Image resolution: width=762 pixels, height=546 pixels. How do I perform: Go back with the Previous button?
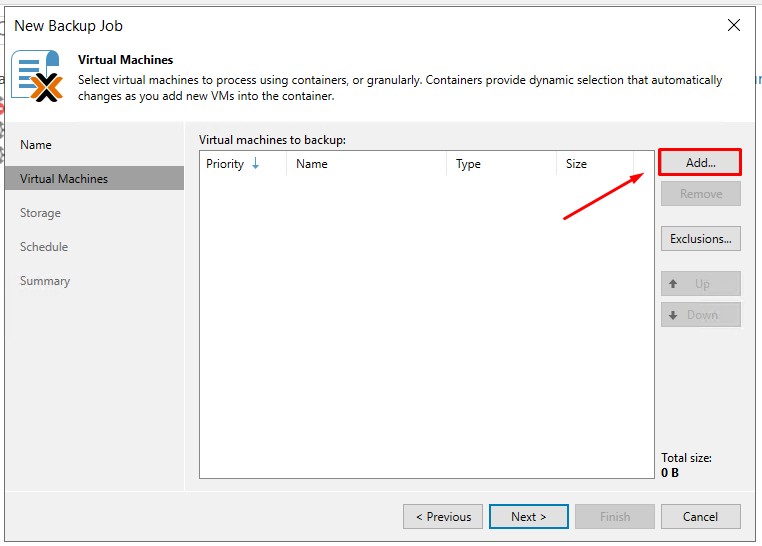(x=443, y=517)
